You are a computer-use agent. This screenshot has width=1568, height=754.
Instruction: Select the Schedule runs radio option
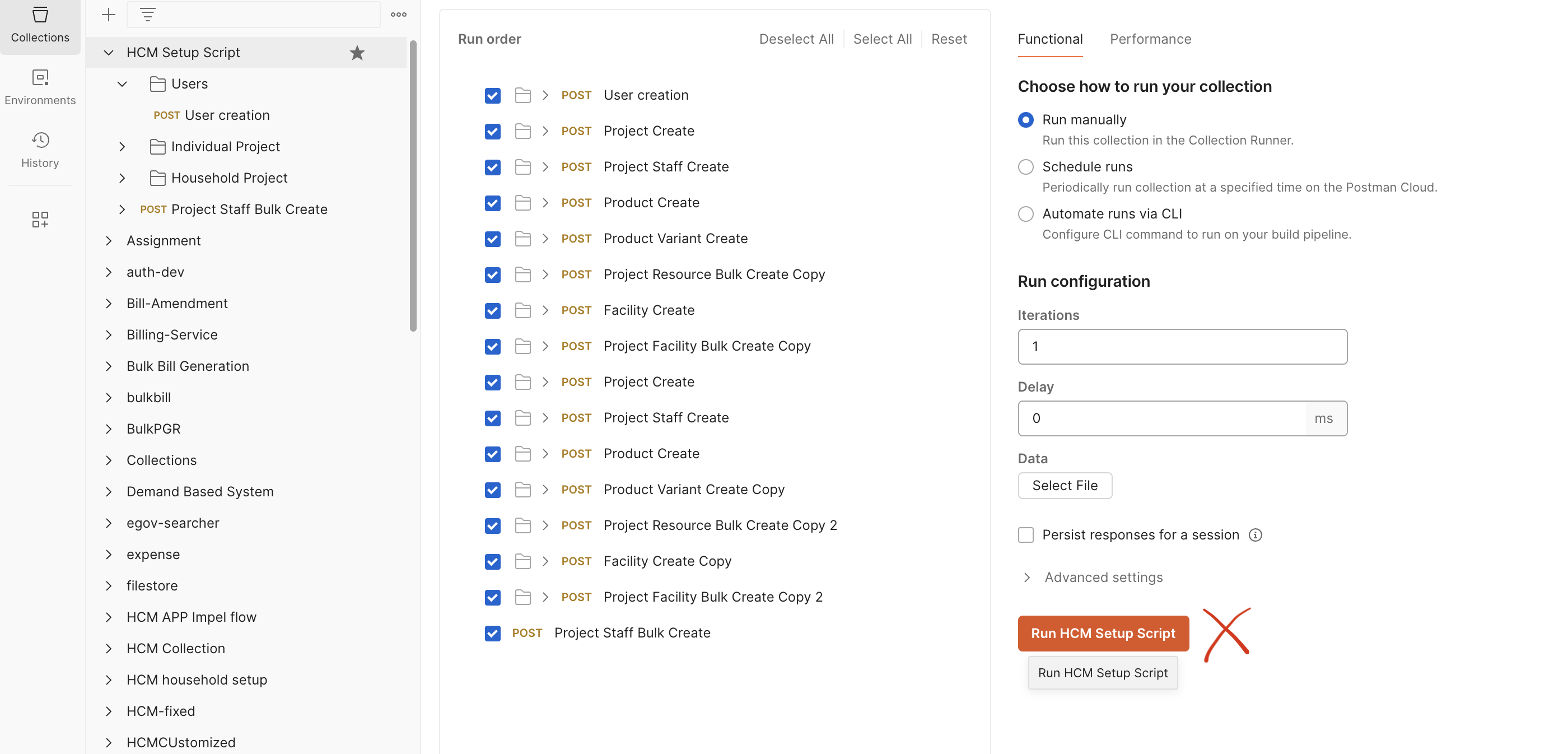(x=1026, y=167)
